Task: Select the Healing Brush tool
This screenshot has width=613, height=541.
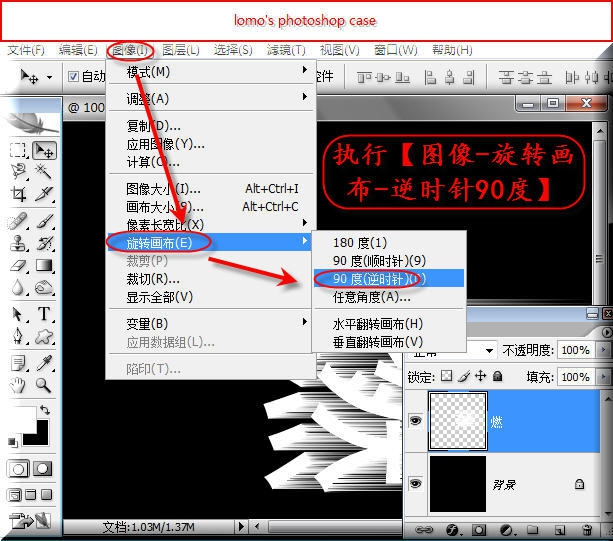Action: coord(18,221)
